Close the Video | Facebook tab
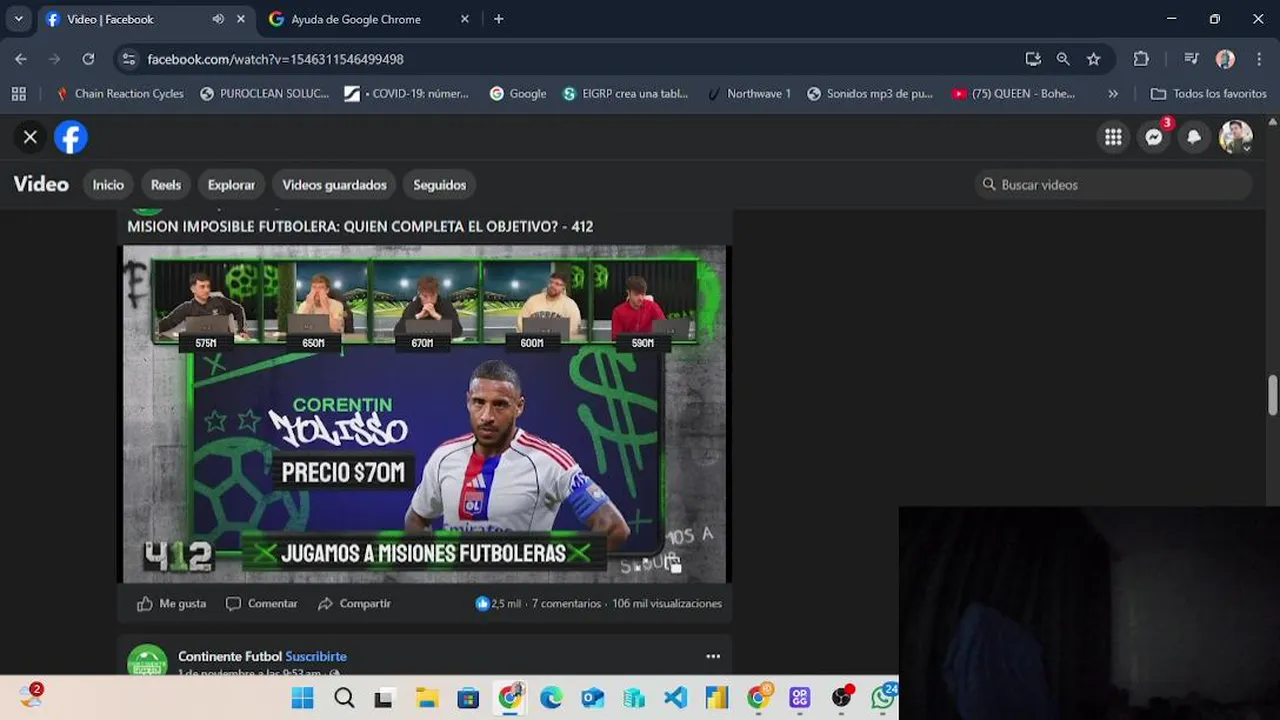This screenshot has width=1280, height=720. (241, 19)
